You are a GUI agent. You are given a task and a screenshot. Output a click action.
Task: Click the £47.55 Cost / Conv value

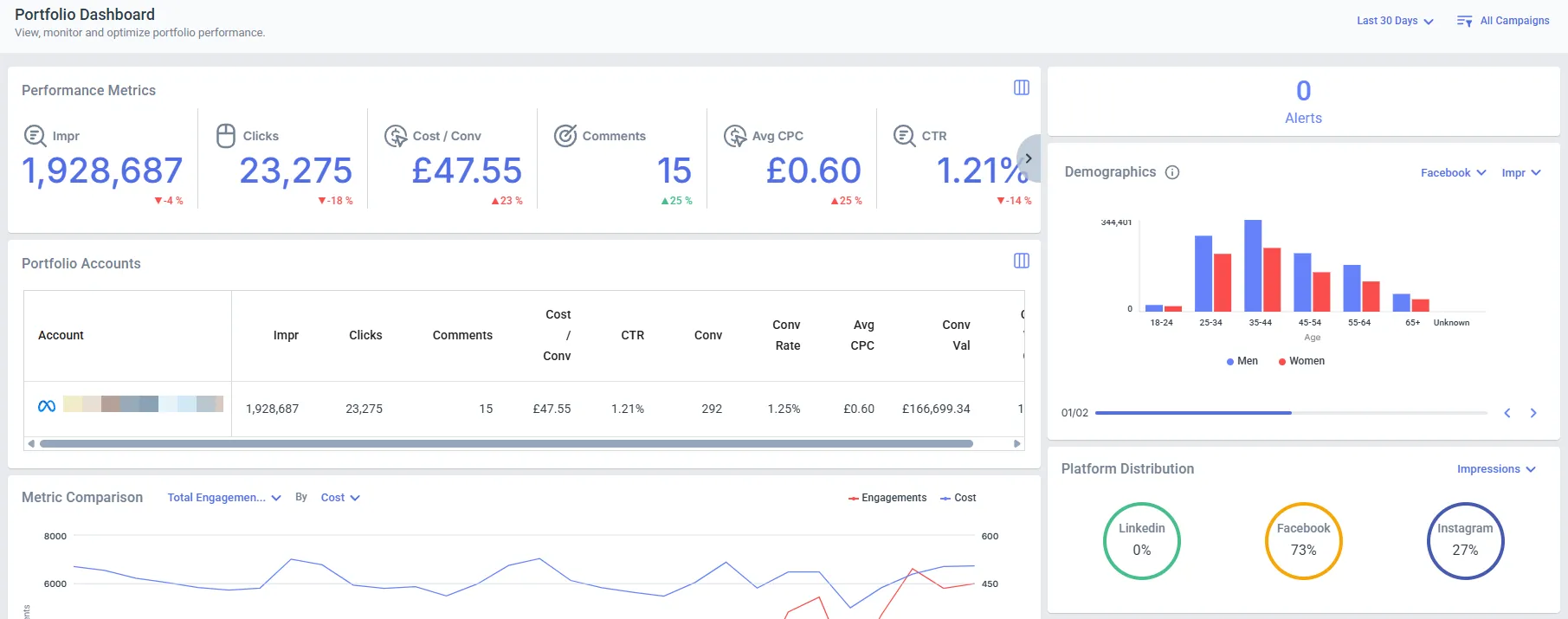(467, 171)
